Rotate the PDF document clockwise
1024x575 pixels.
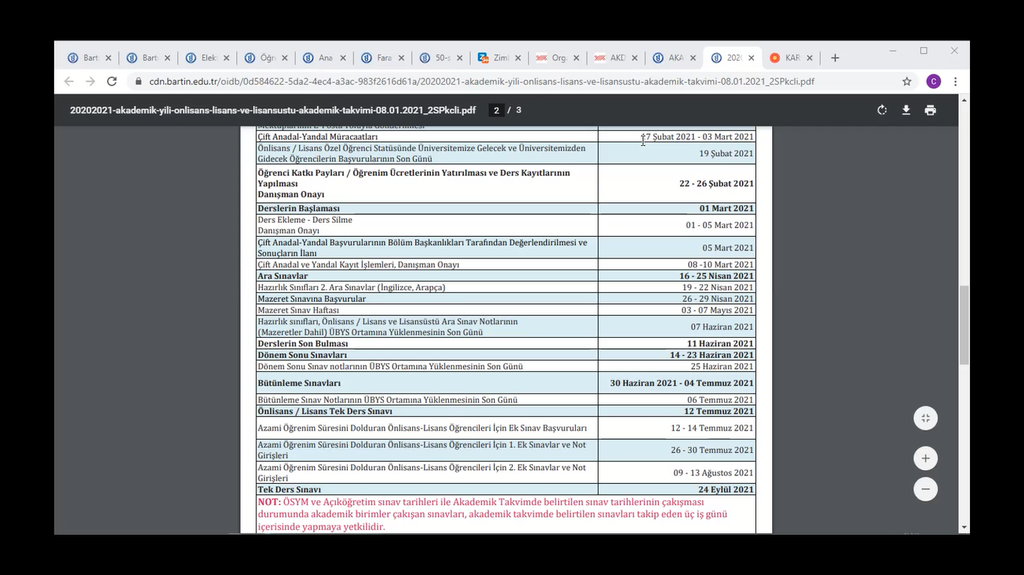click(x=882, y=110)
